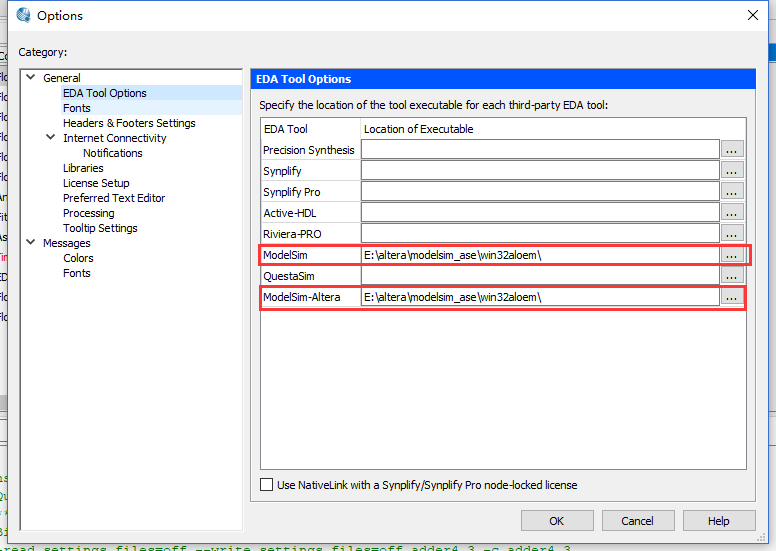Click the Riviera-PRO tool label
The image size is (776, 551).
click(x=292, y=234)
